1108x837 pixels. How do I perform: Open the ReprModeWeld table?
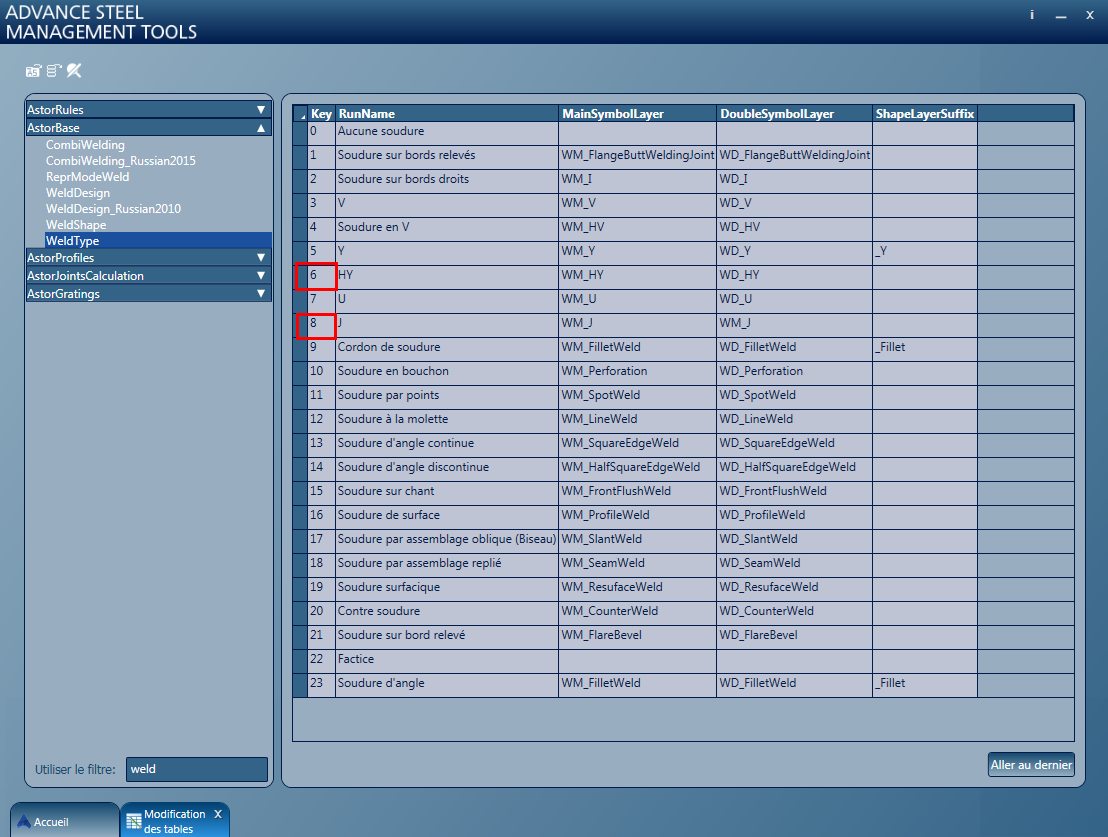88,177
